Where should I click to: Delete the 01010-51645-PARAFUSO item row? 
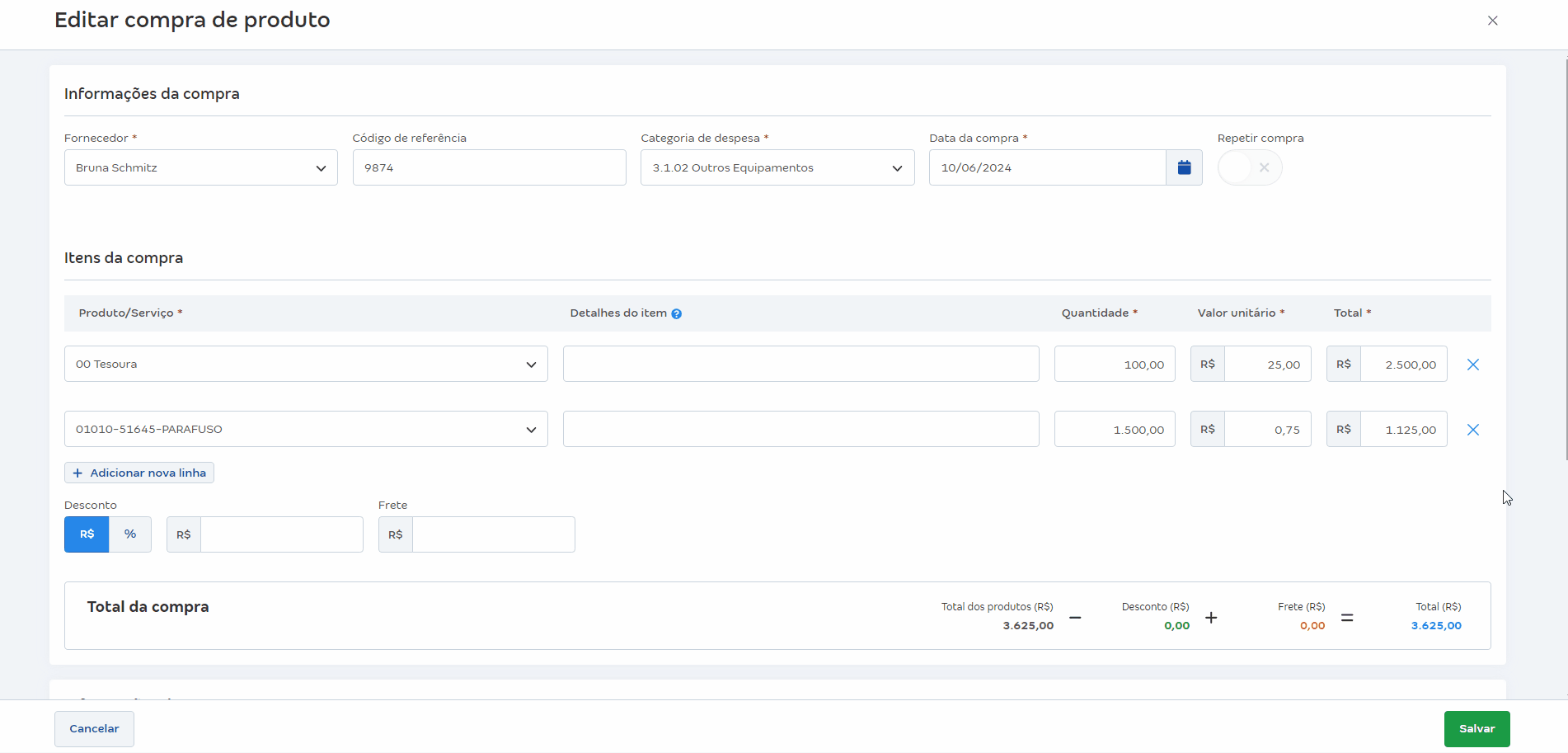pyautogui.click(x=1472, y=430)
